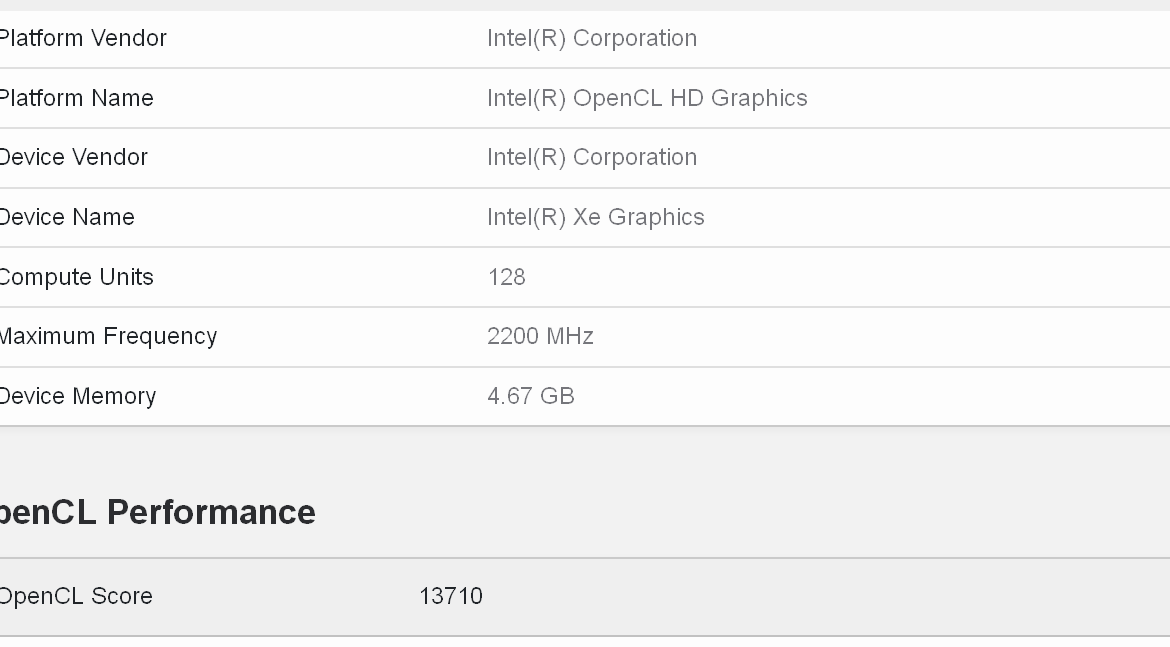This screenshot has height=647, width=1170.
Task: Click the Compute Units label
Action: (76, 277)
